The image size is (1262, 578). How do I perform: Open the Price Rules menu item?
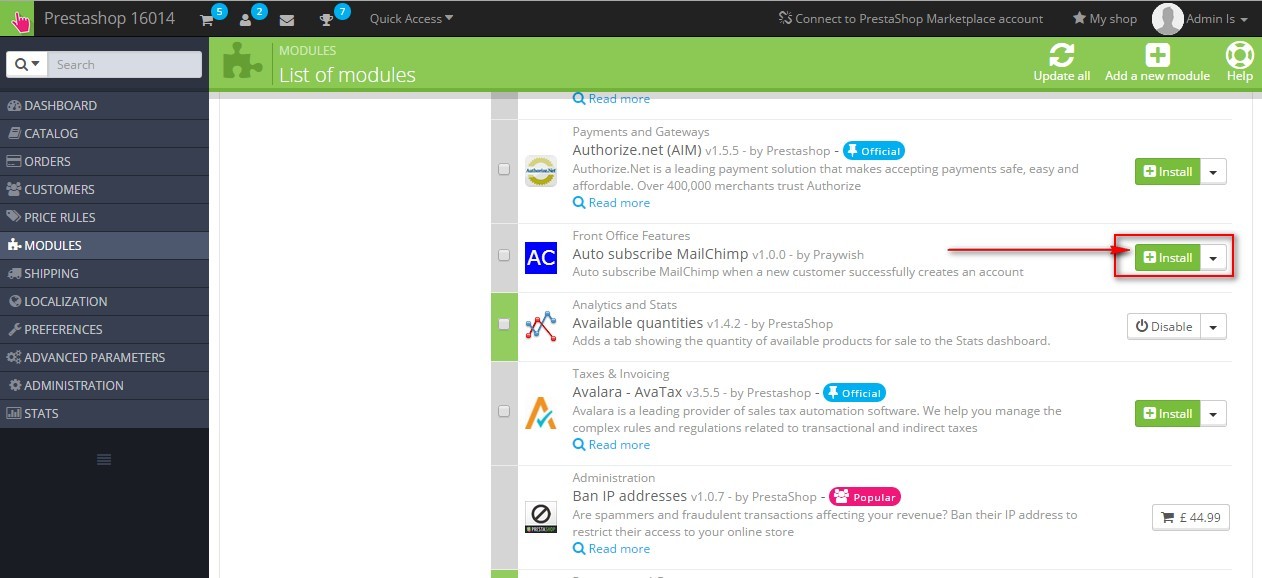pos(104,217)
